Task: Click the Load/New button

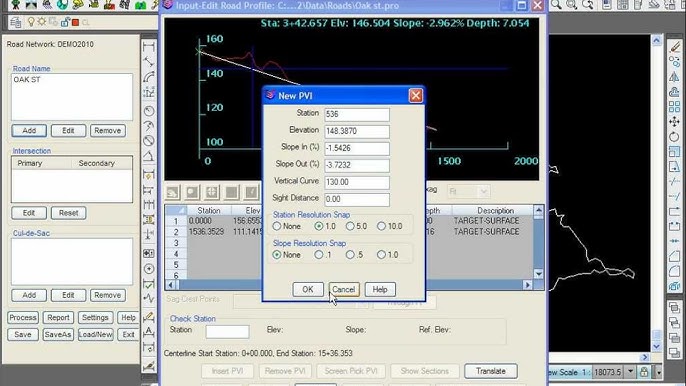Action: click(x=95, y=334)
